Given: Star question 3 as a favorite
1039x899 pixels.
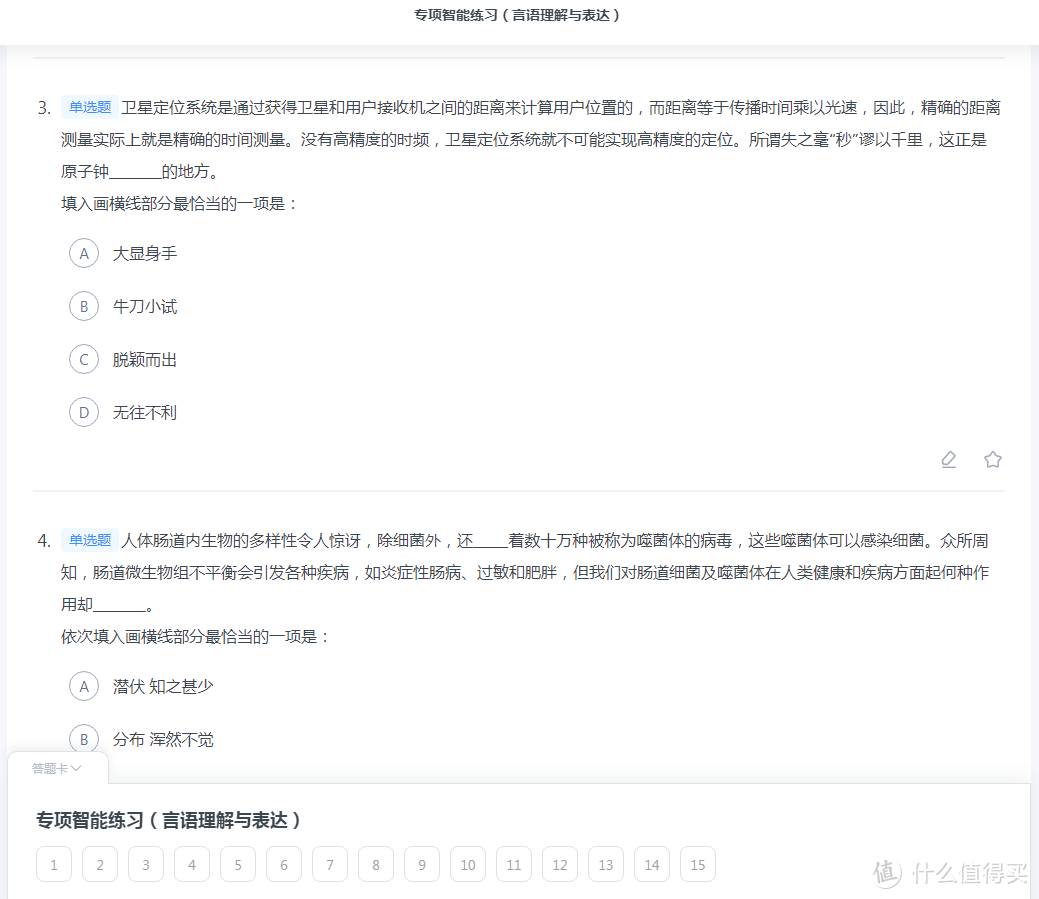Looking at the screenshot, I should (992, 459).
